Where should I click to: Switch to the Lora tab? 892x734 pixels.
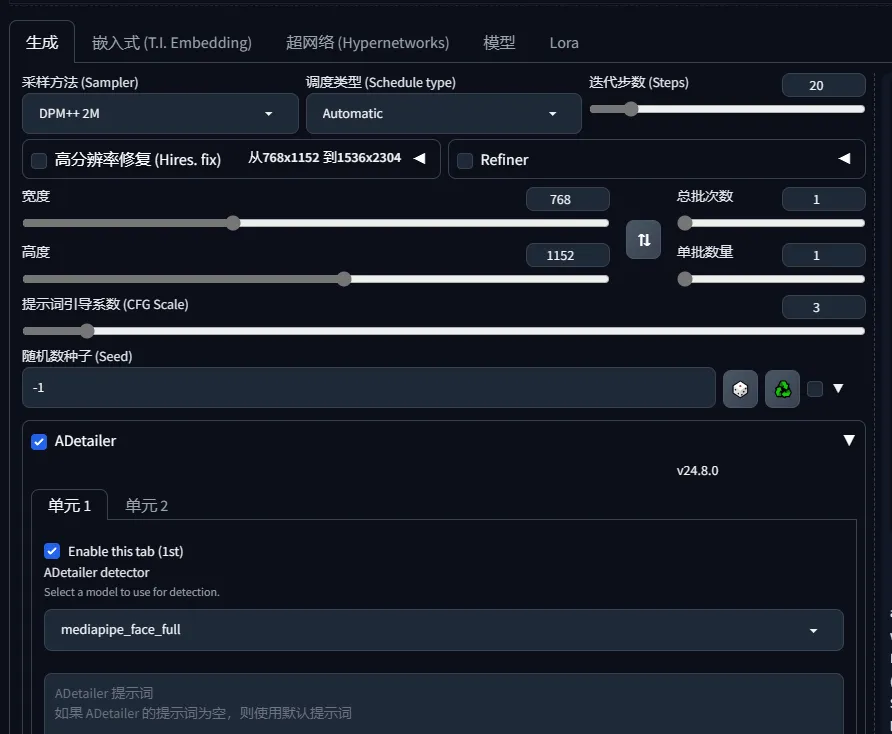pyautogui.click(x=564, y=43)
